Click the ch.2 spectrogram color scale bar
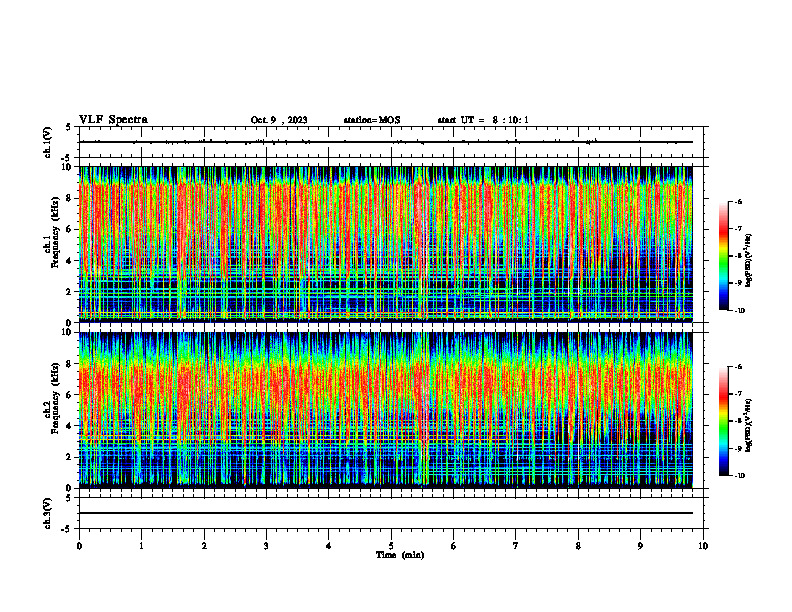 [724, 421]
